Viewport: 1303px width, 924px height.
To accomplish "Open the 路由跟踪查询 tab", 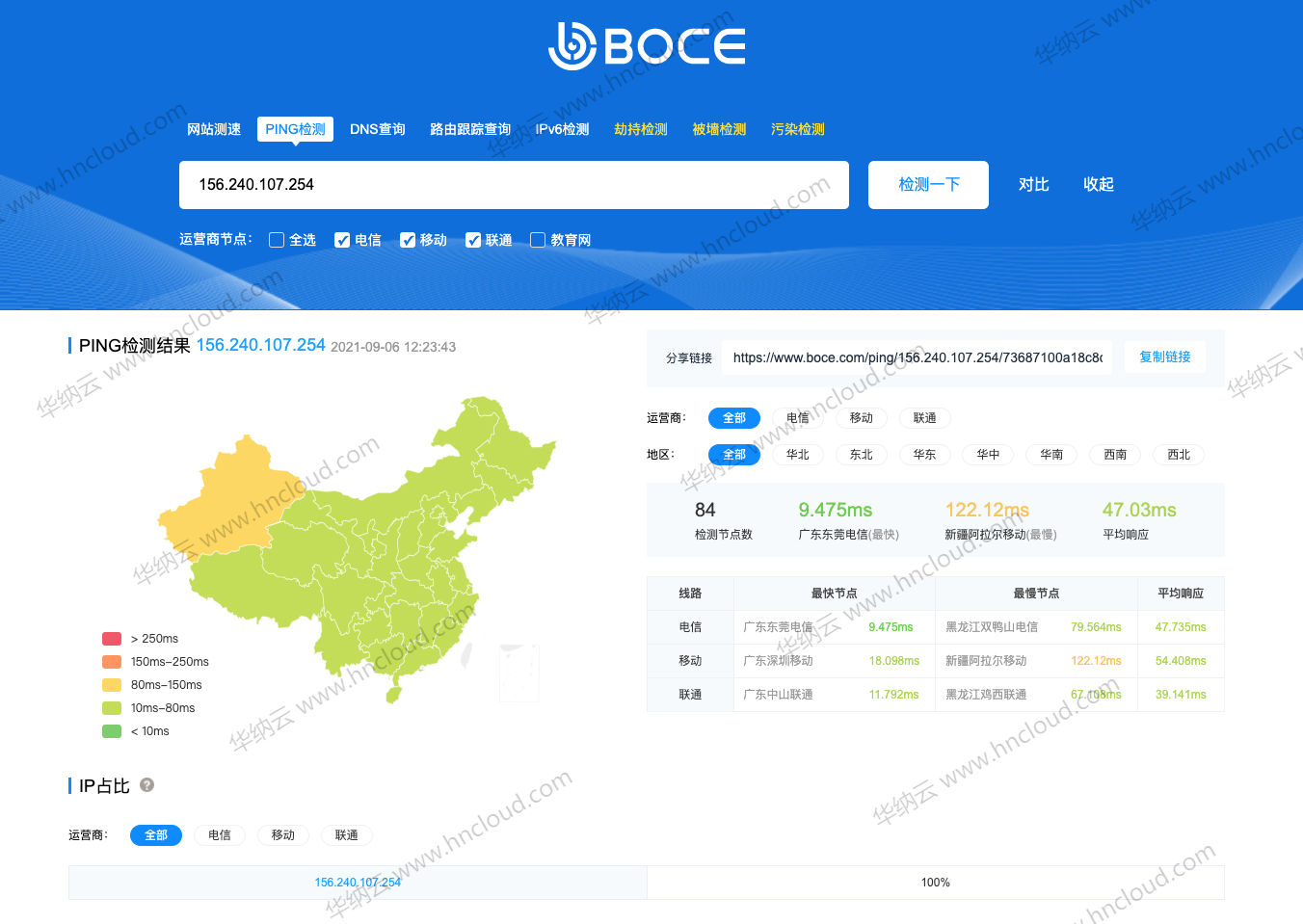I will (470, 129).
